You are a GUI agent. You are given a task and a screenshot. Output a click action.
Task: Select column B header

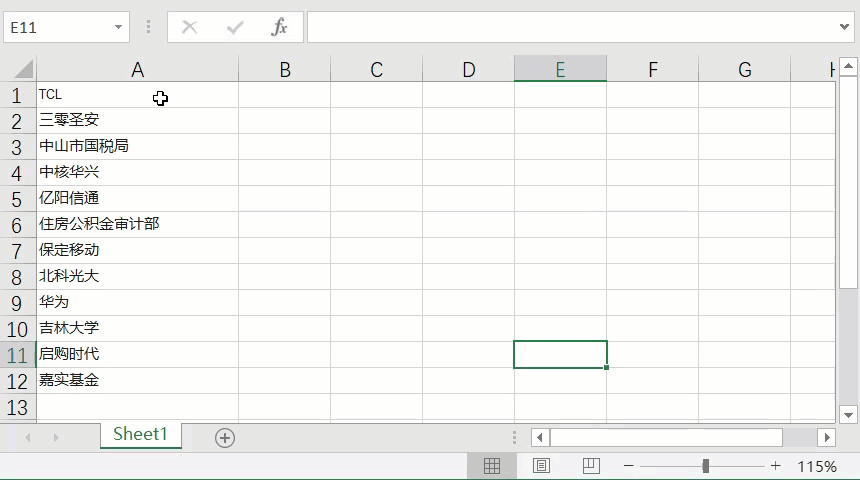pyautogui.click(x=285, y=69)
